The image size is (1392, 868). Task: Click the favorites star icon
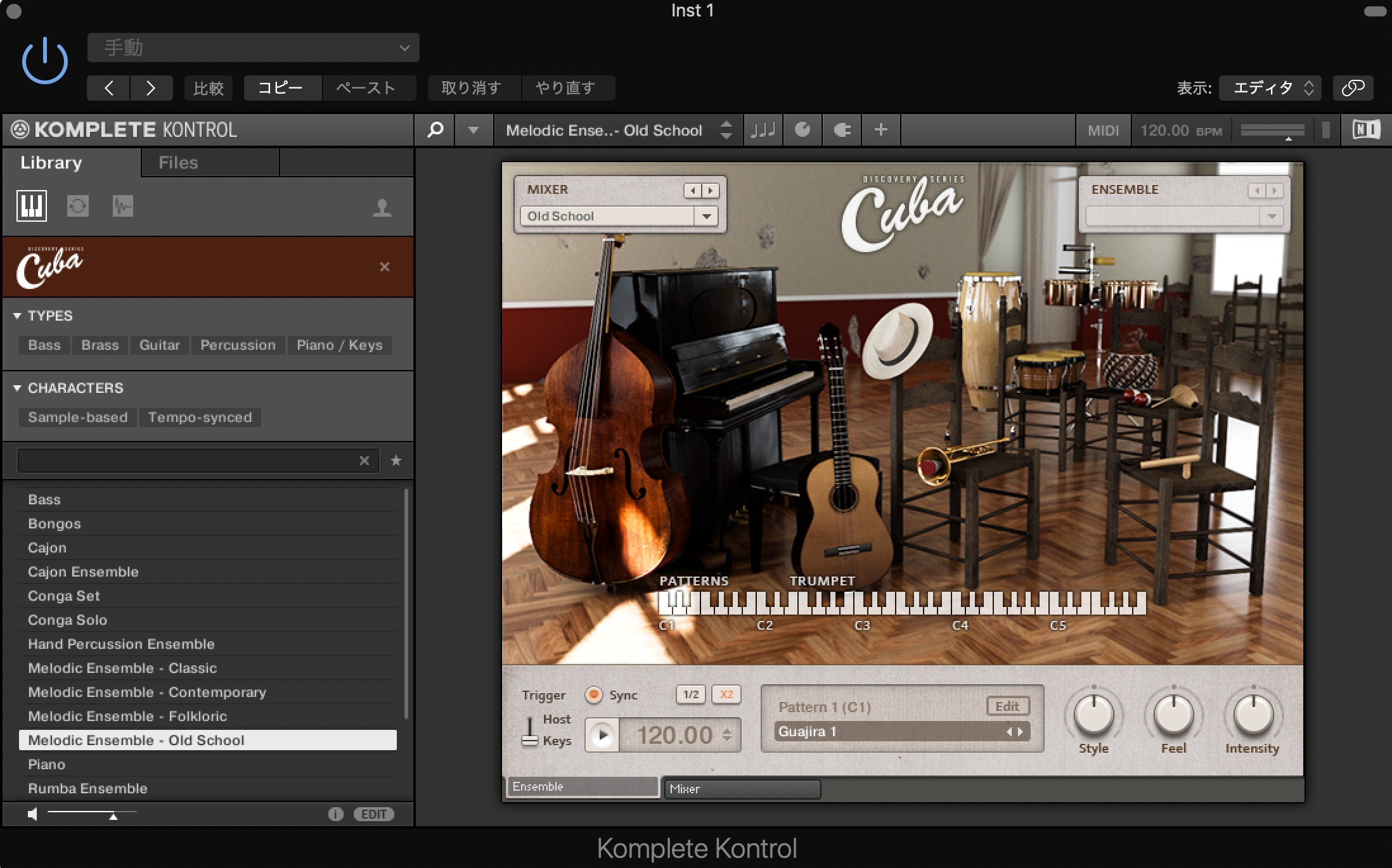click(396, 461)
